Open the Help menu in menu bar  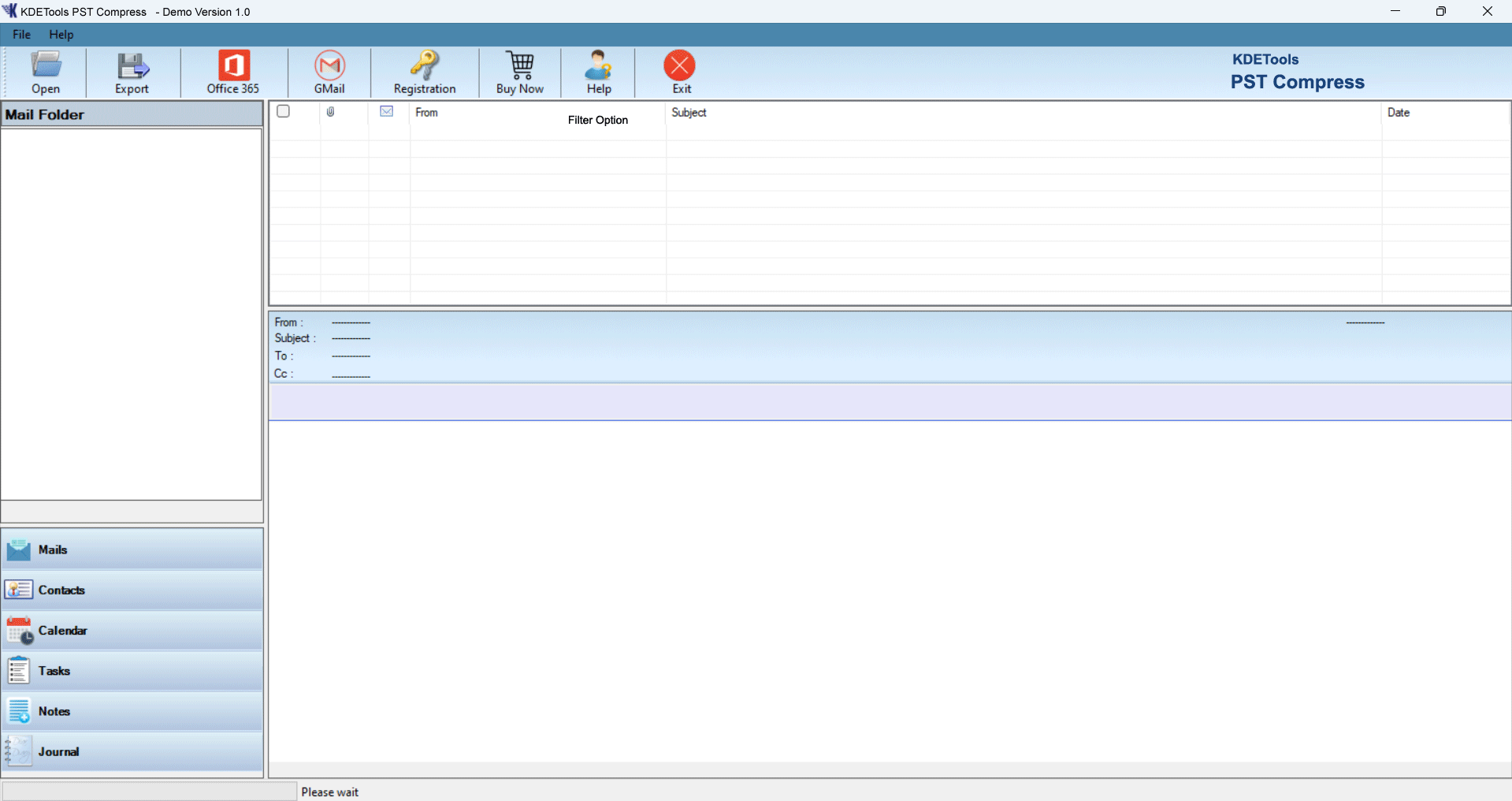pyautogui.click(x=61, y=35)
